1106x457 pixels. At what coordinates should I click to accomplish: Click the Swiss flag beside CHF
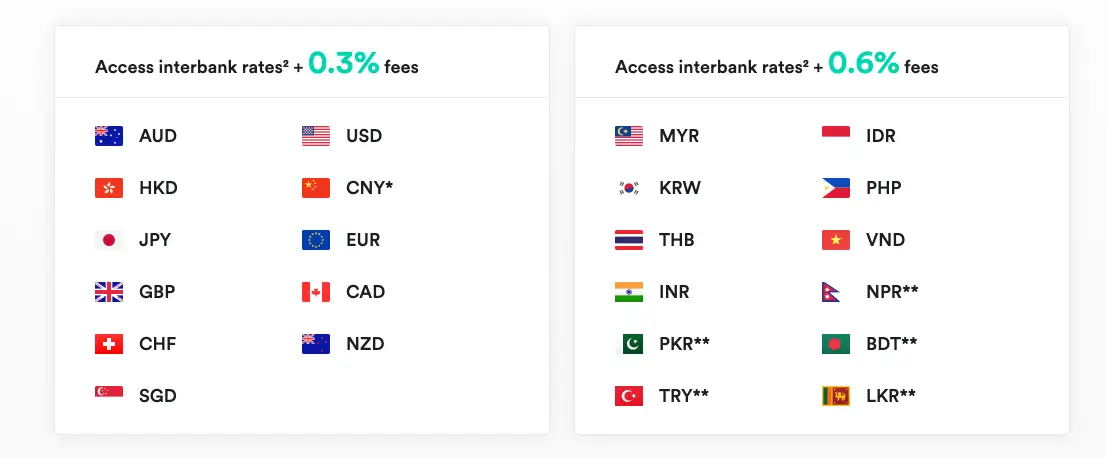tap(109, 344)
